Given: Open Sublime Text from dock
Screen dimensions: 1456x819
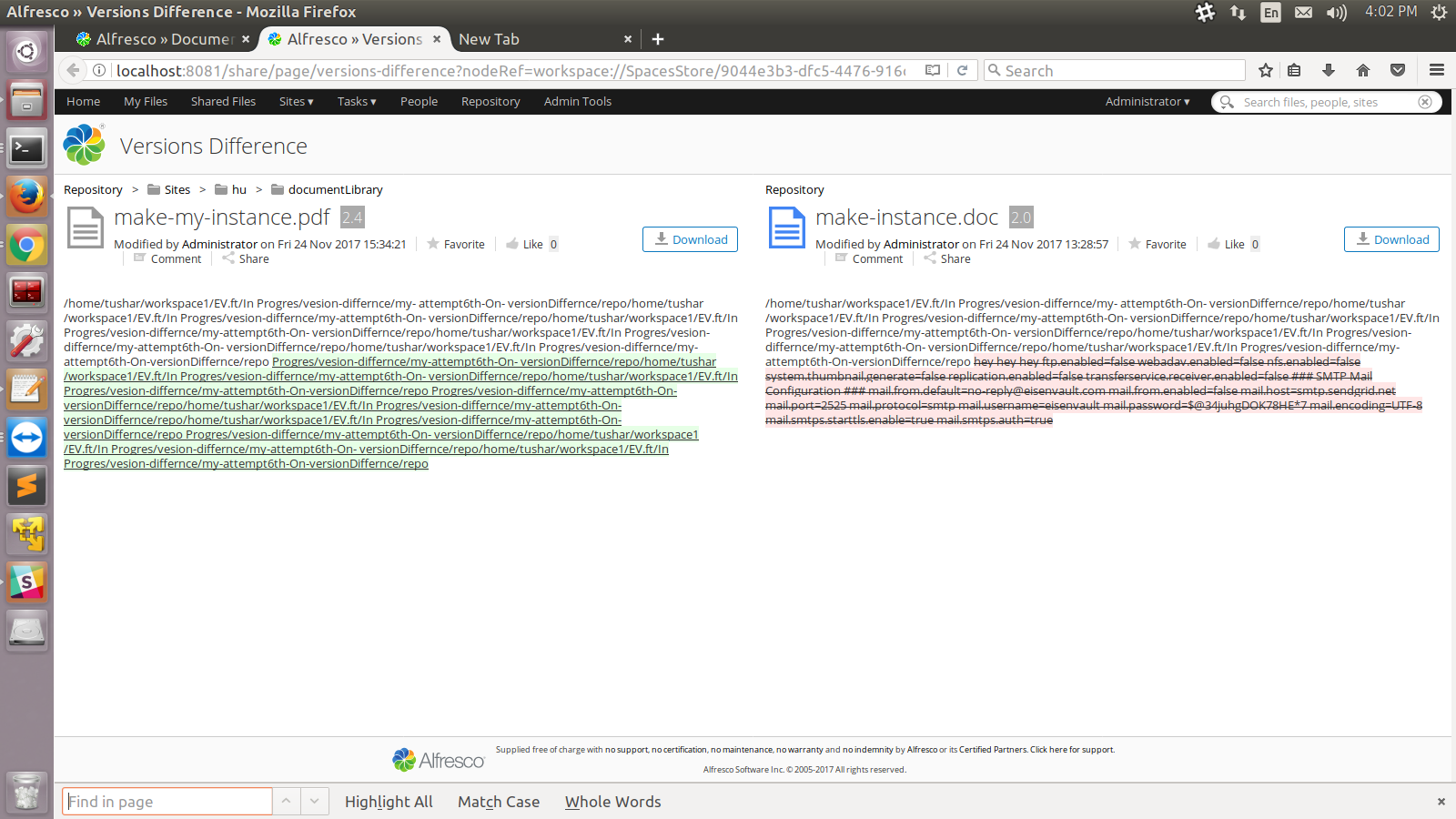Looking at the screenshot, I should coord(26,485).
